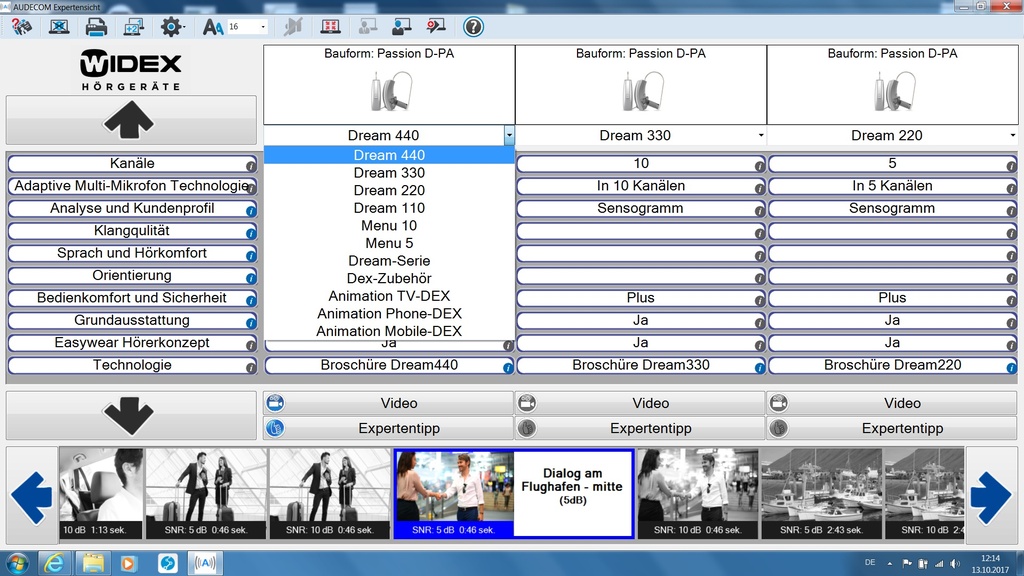Open File Explorer folder in taskbar
The width and height of the screenshot is (1024, 576).
pos(93,563)
